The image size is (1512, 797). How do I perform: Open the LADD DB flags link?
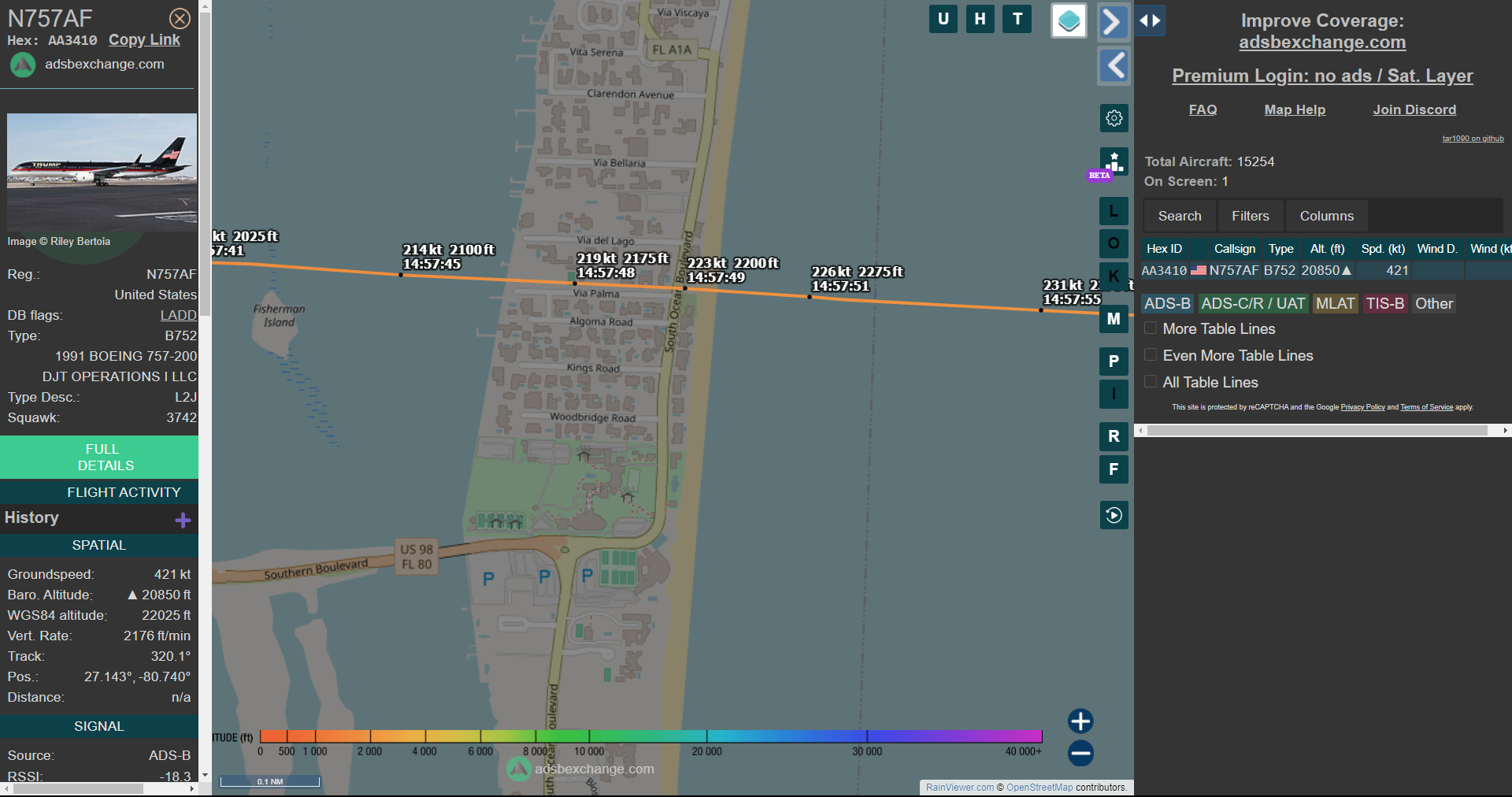(178, 315)
